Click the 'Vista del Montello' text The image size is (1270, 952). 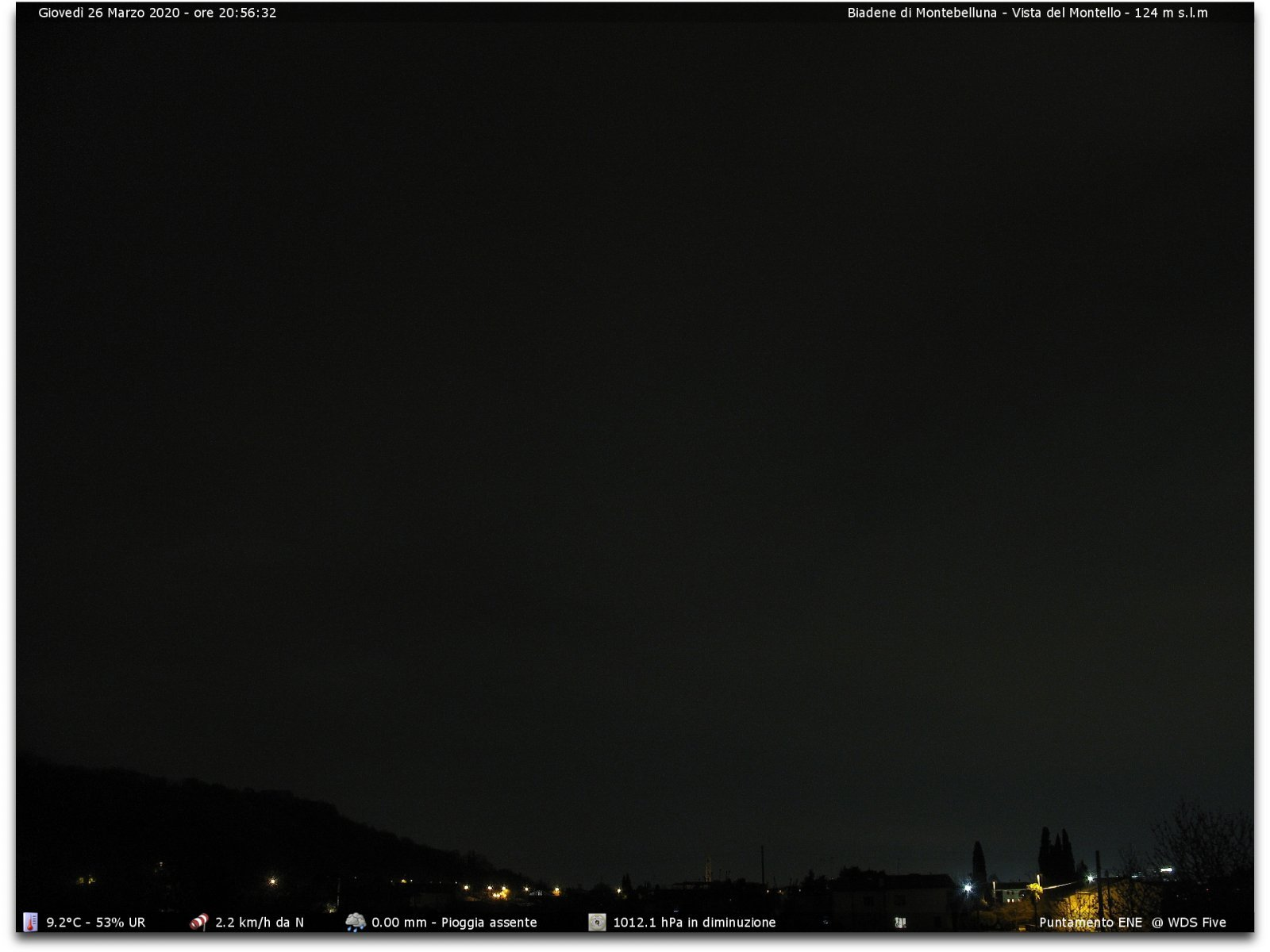tap(1065, 13)
